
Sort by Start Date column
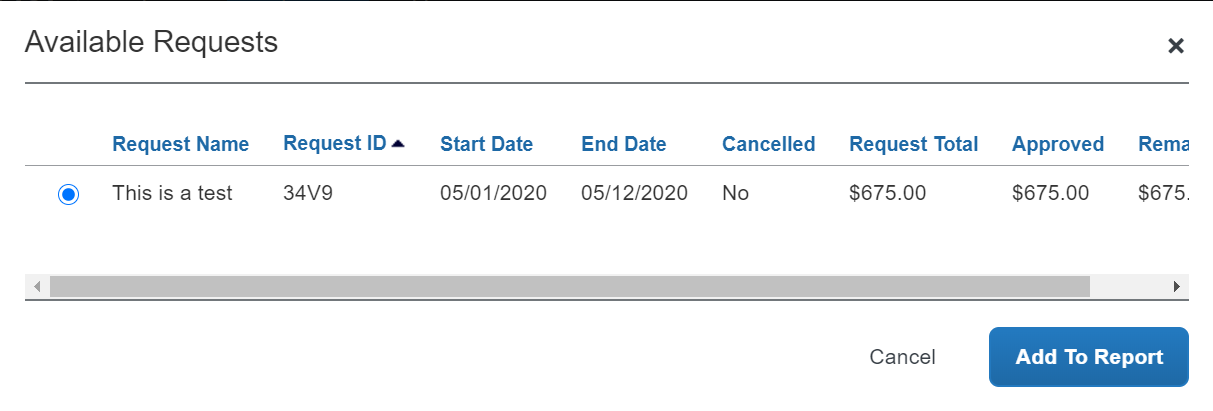tap(486, 144)
